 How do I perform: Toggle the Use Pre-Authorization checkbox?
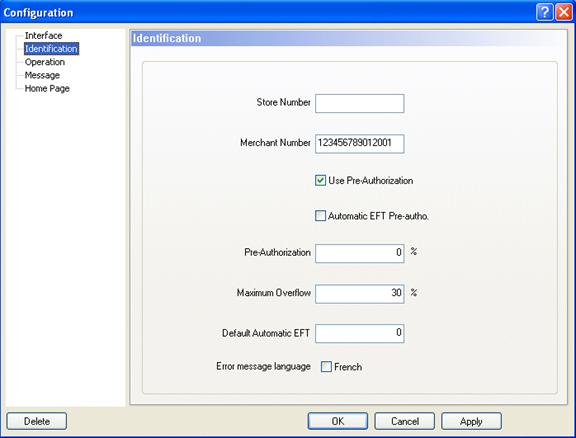[x=320, y=180]
